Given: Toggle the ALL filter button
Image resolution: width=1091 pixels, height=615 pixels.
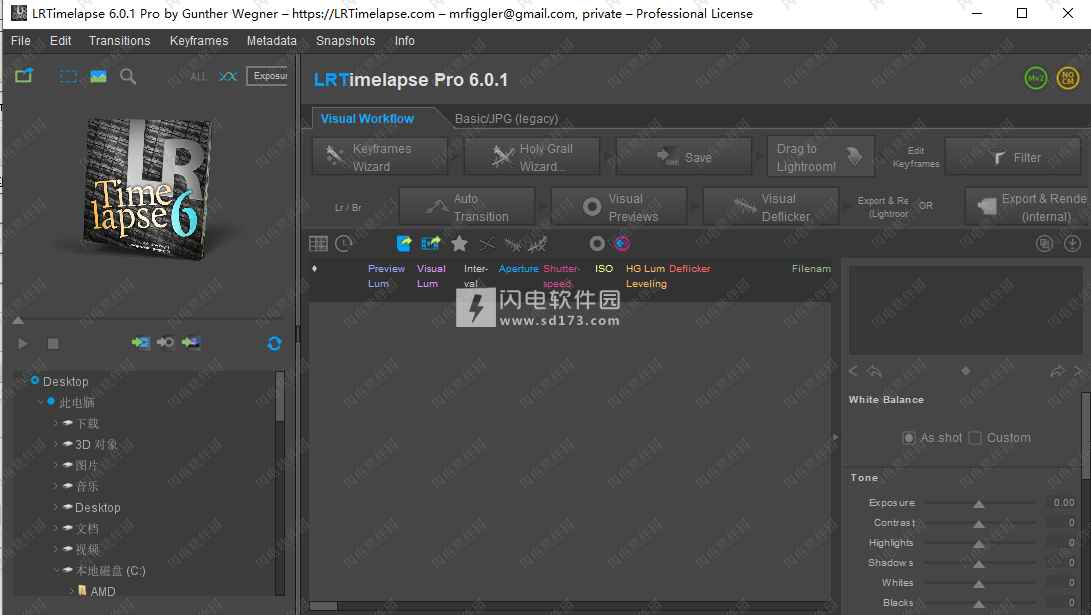Looking at the screenshot, I should (x=198, y=77).
